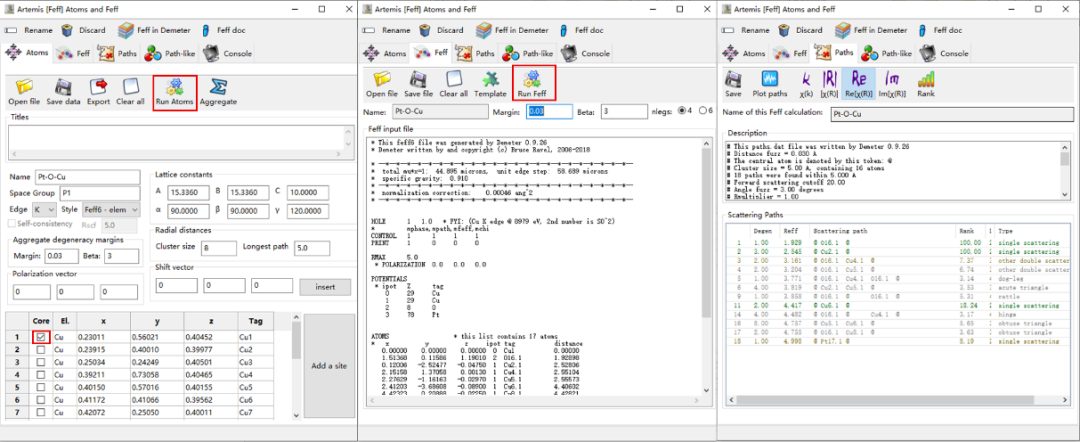Click the Plot paths icon
The width and height of the screenshot is (1080, 442).
(x=769, y=79)
